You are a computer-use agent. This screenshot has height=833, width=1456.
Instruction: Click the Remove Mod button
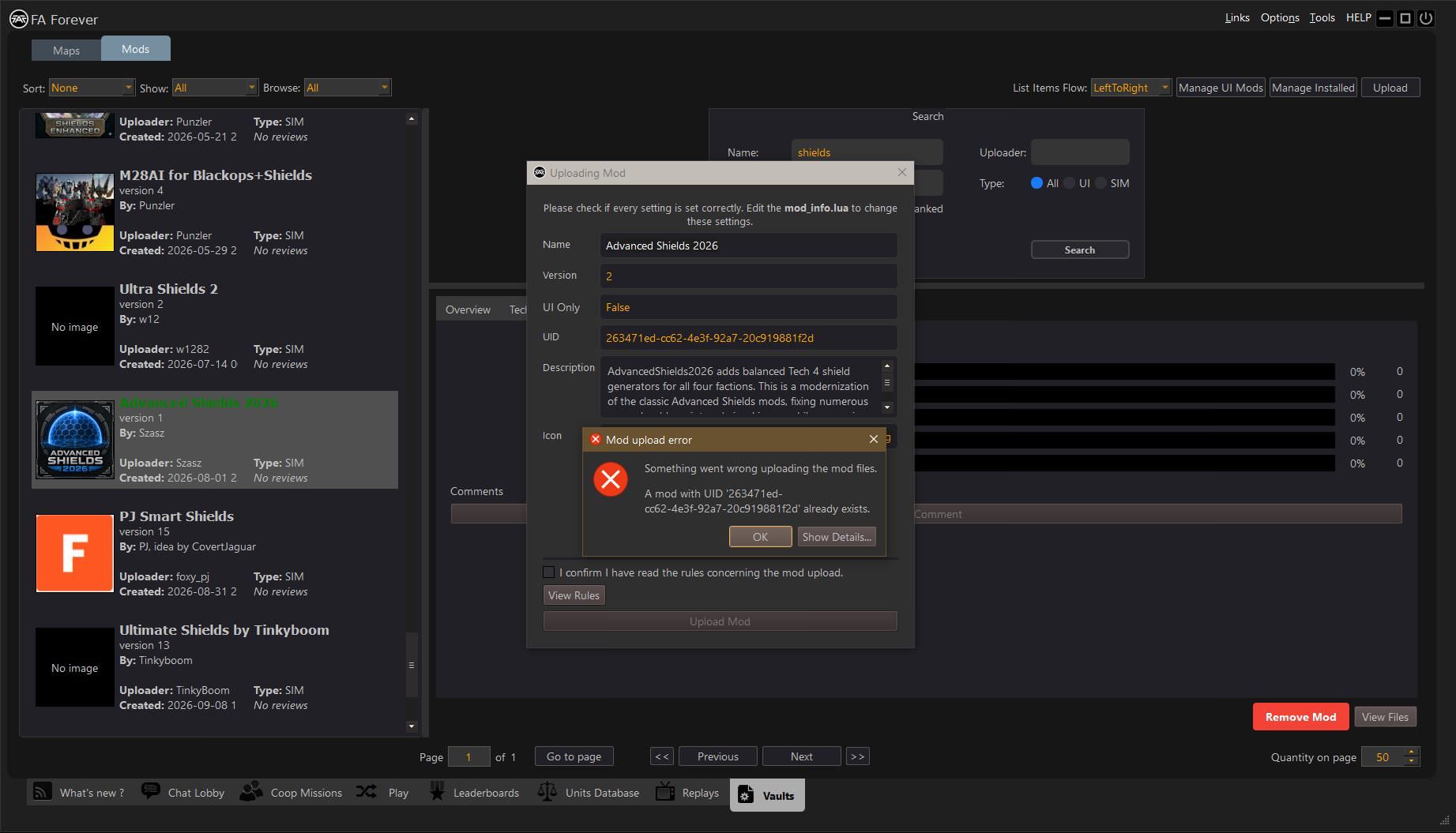(x=1300, y=717)
